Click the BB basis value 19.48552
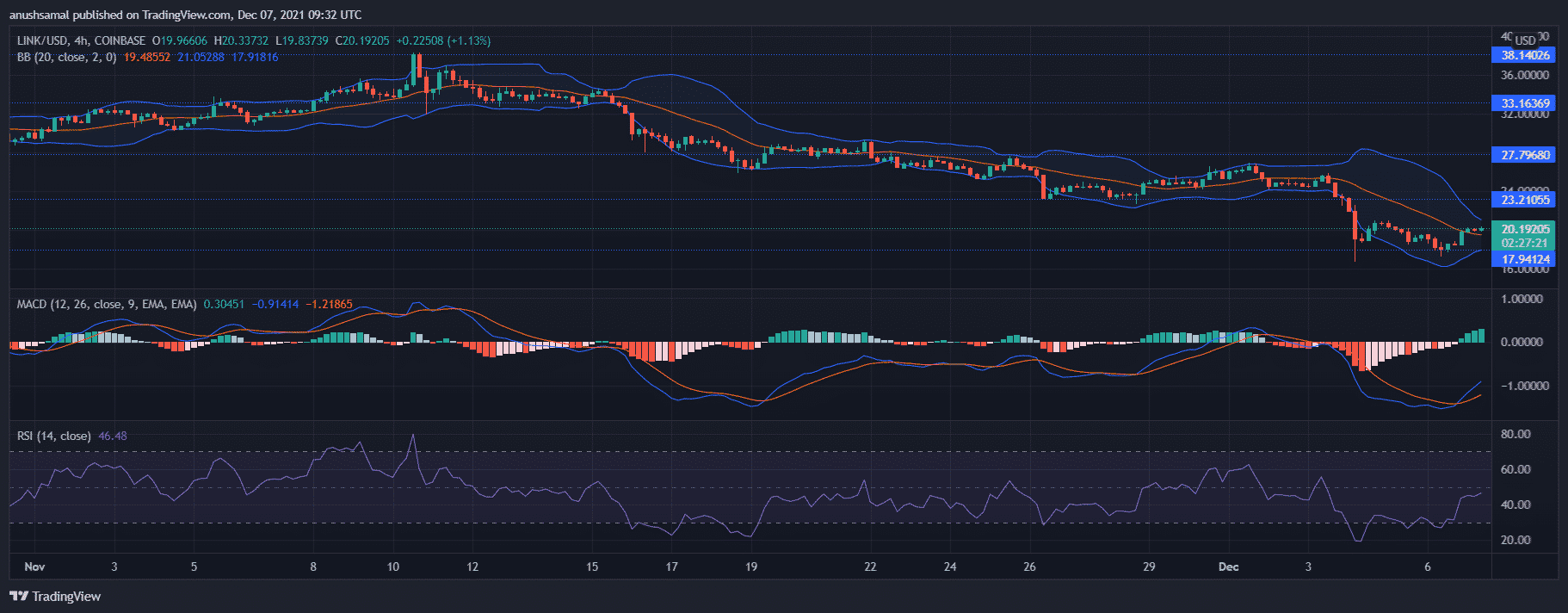The image size is (1568, 613). coord(147,57)
